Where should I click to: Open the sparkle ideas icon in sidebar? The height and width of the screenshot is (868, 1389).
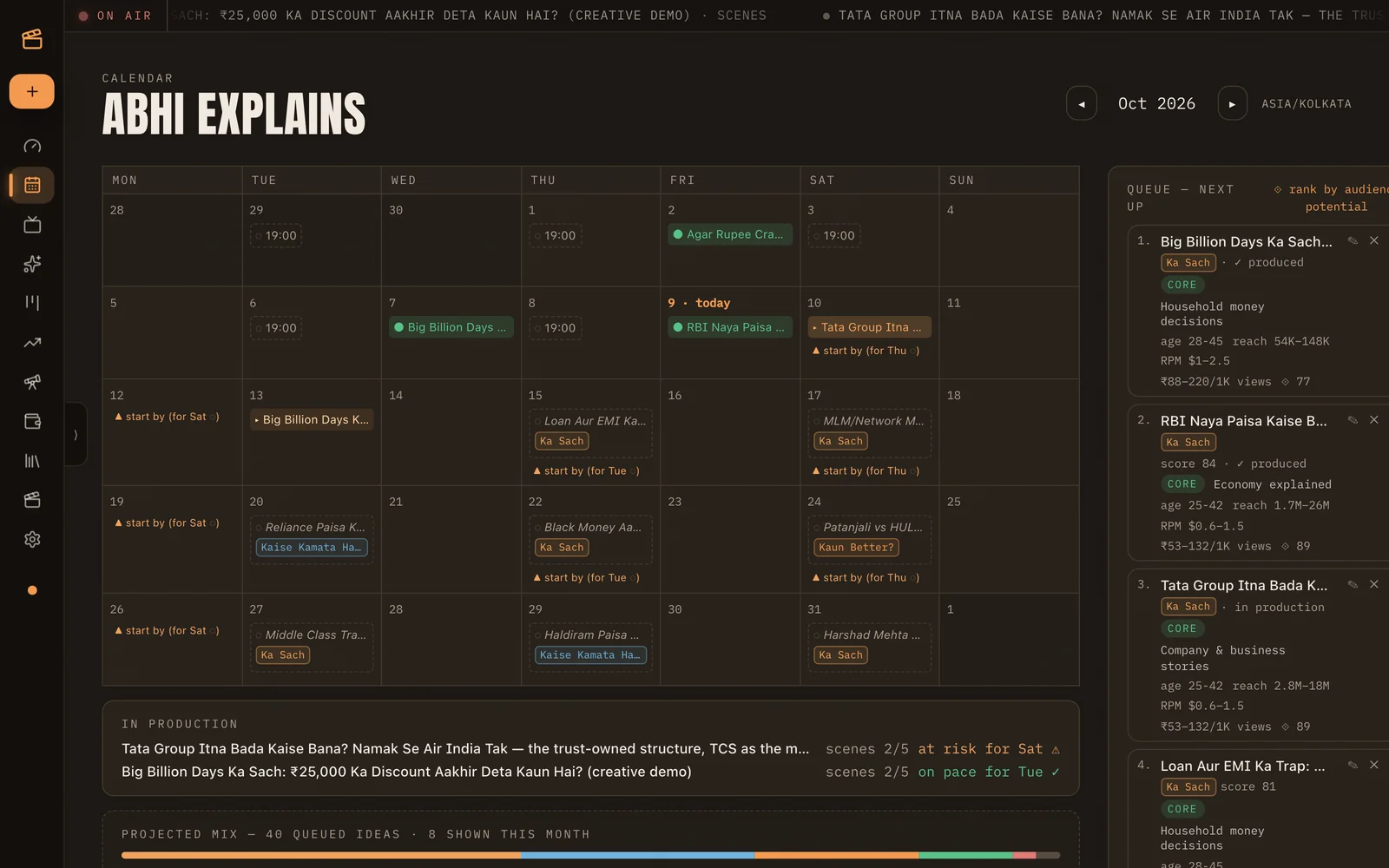[x=32, y=264]
